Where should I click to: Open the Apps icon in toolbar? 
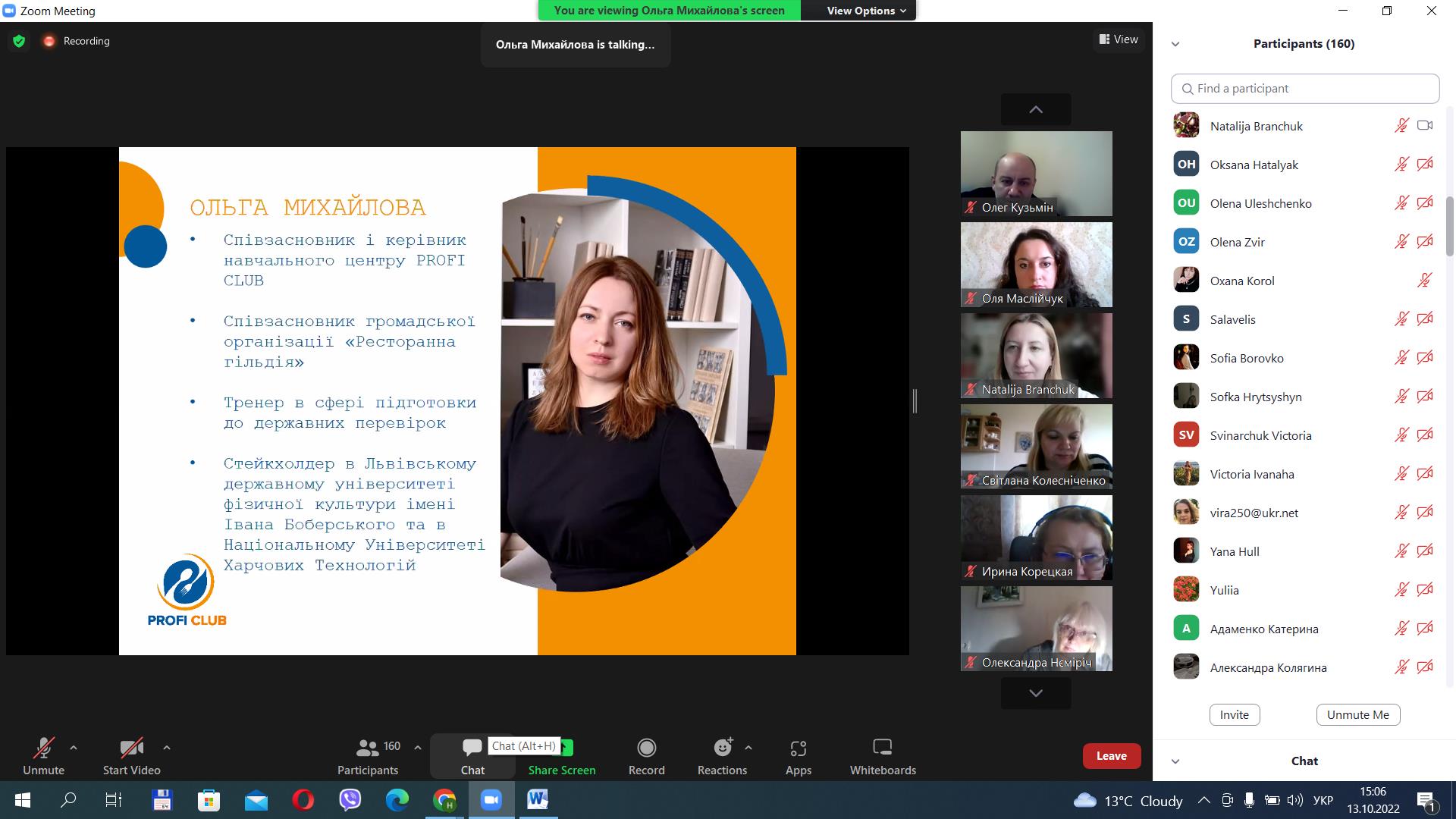point(798,748)
